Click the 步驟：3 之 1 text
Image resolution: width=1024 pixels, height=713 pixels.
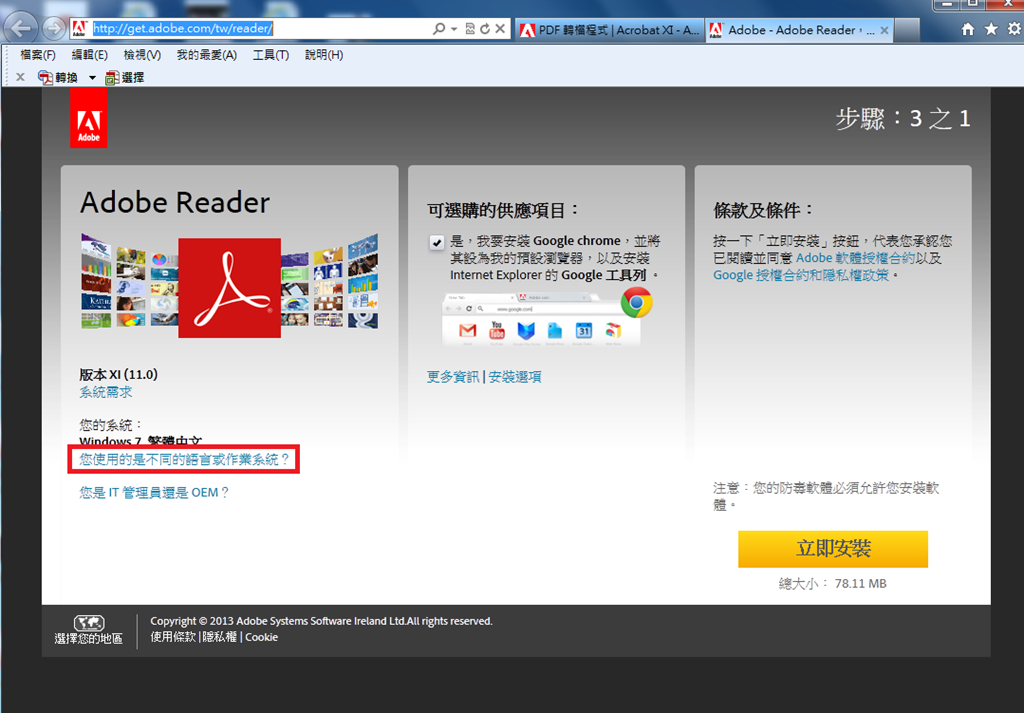(x=903, y=119)
